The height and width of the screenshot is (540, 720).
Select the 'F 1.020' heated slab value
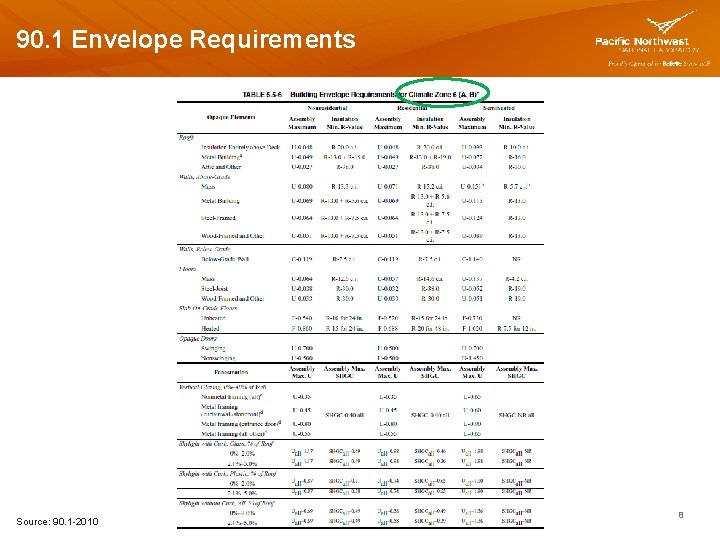tap(472, 329)
